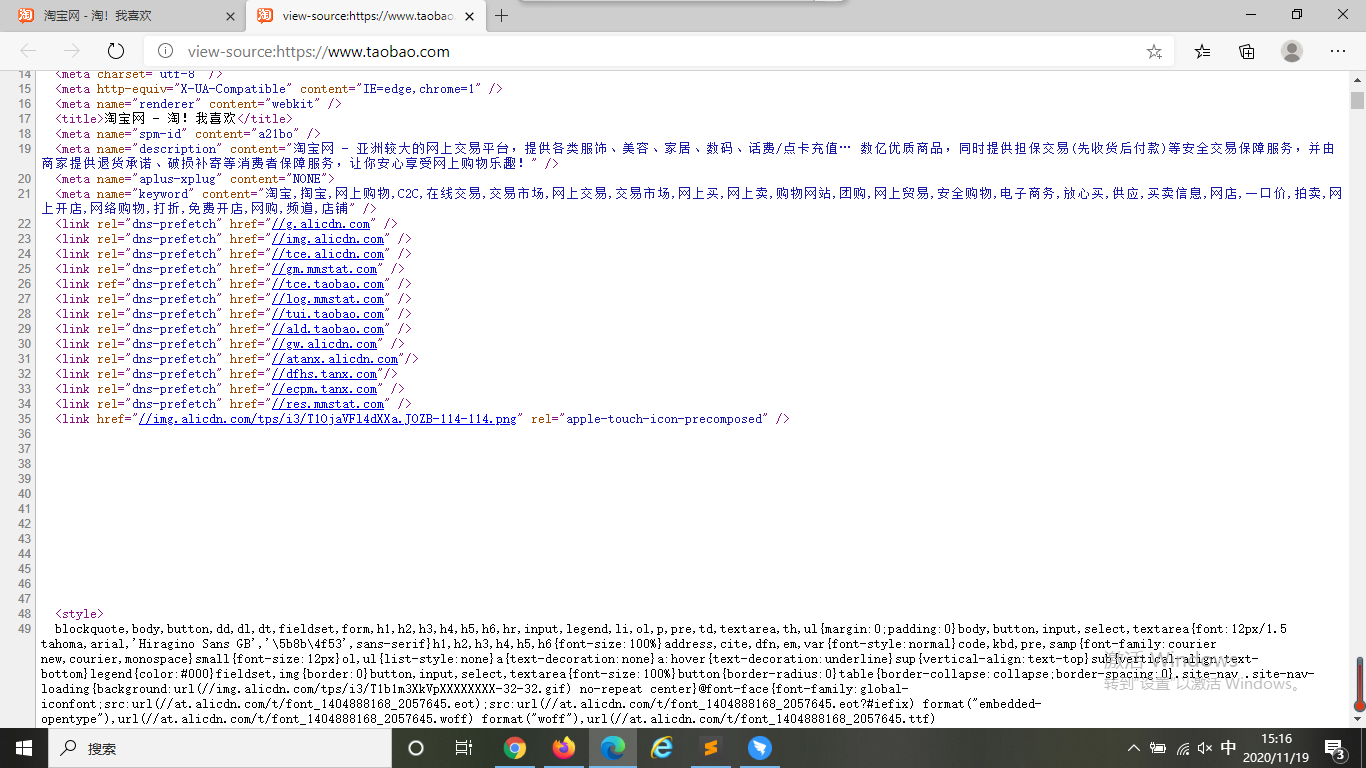Click line number 35 in gutter
1366x768 pixels.
point(25,419)
